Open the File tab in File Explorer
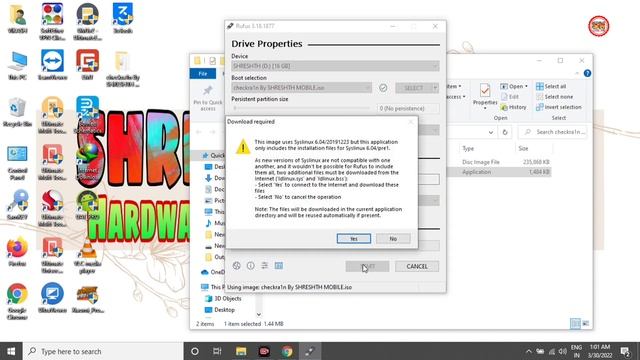 [x=203, y=73]
